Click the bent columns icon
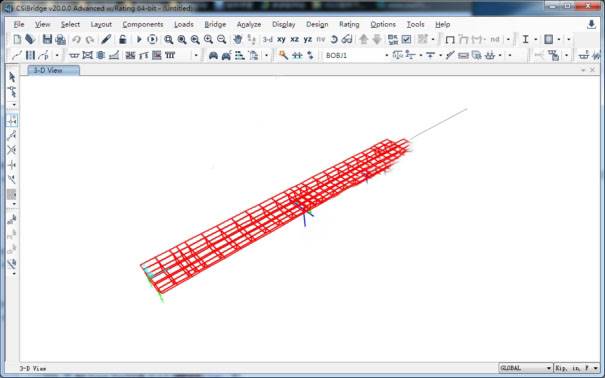This screenshot has width=605, height=378. click(x=170, y=55)
